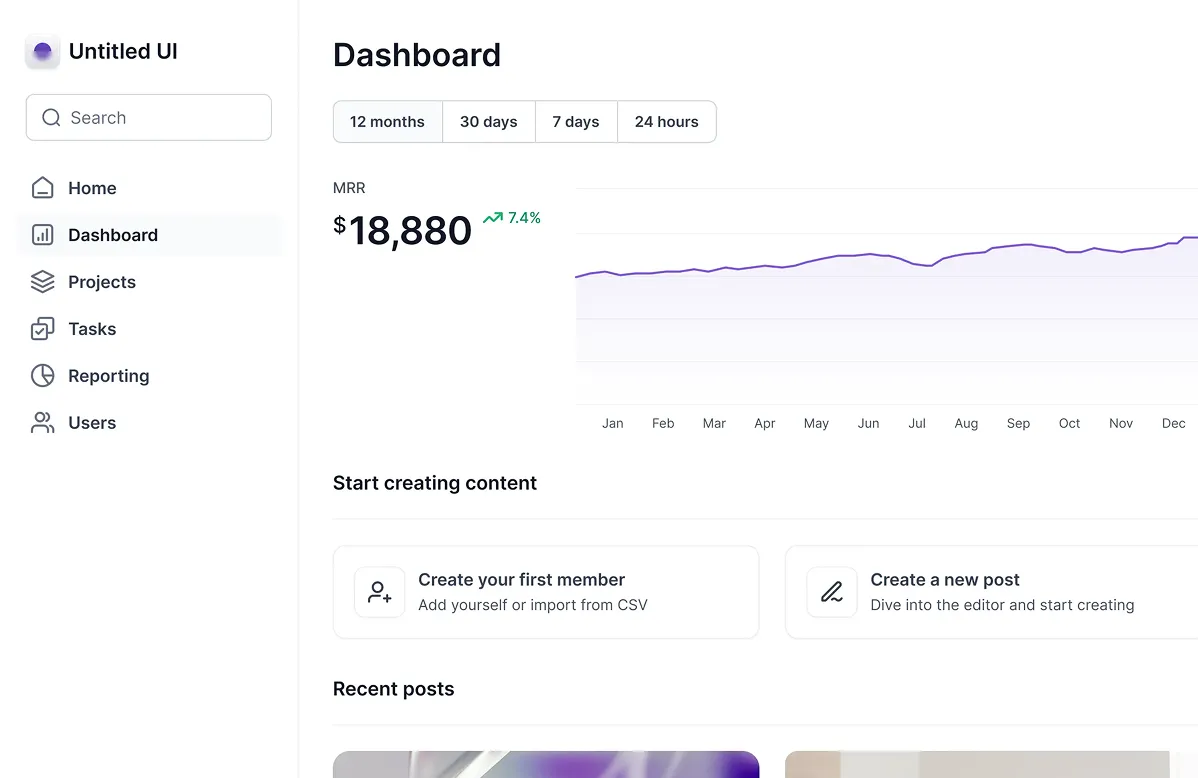Screen dimensions: 1198x778
Task: Click the Dec label on chart axis
Action: 1174,423
